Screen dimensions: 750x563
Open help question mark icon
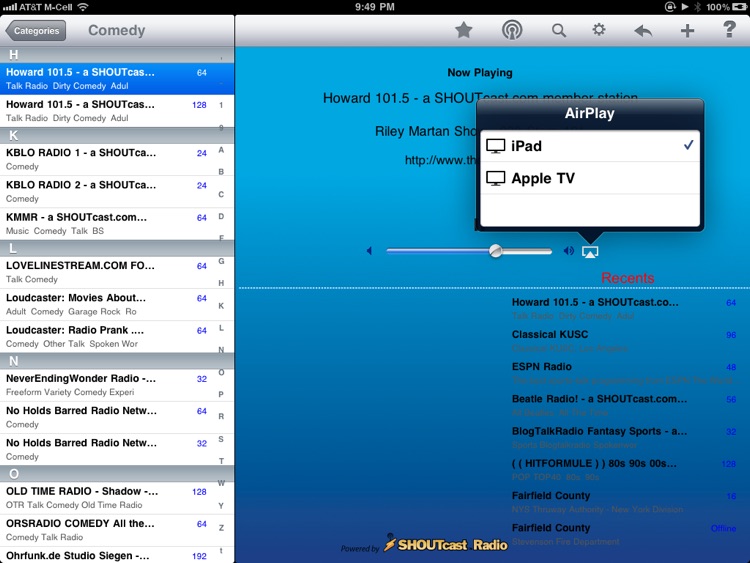click(x=729, y=30)
